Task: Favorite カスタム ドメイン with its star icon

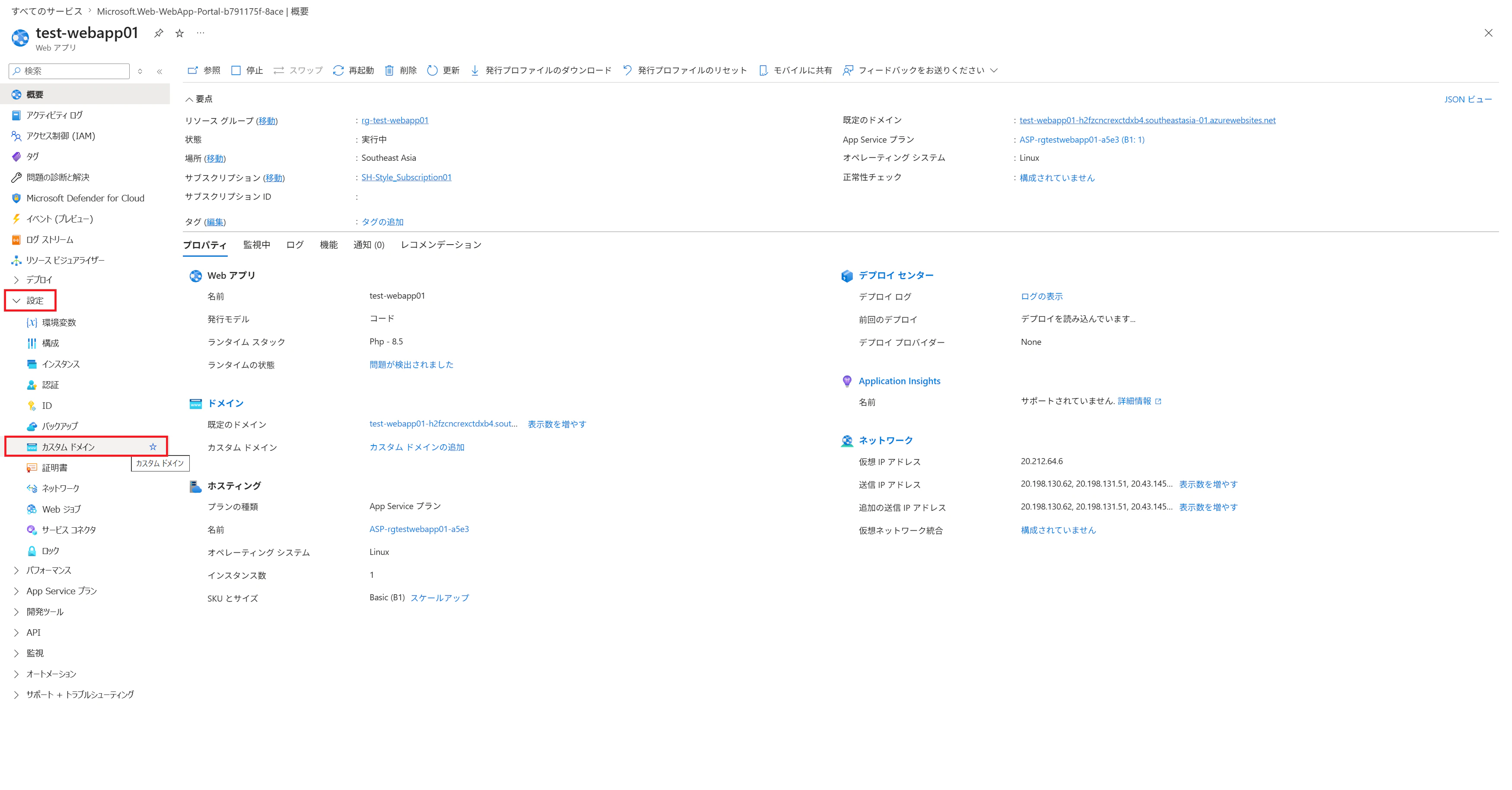Action: pyautogui.click(x=153, y=447)
